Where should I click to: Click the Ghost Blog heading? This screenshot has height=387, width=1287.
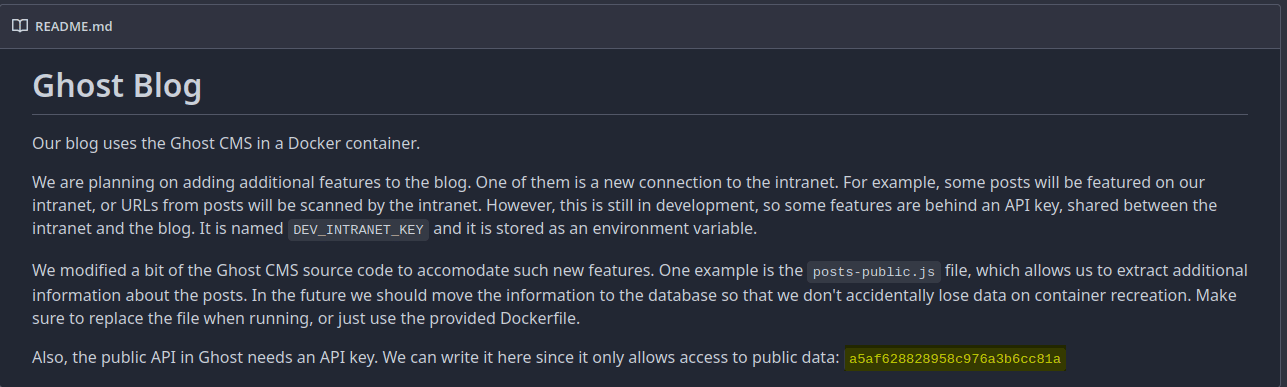[117, 86]
